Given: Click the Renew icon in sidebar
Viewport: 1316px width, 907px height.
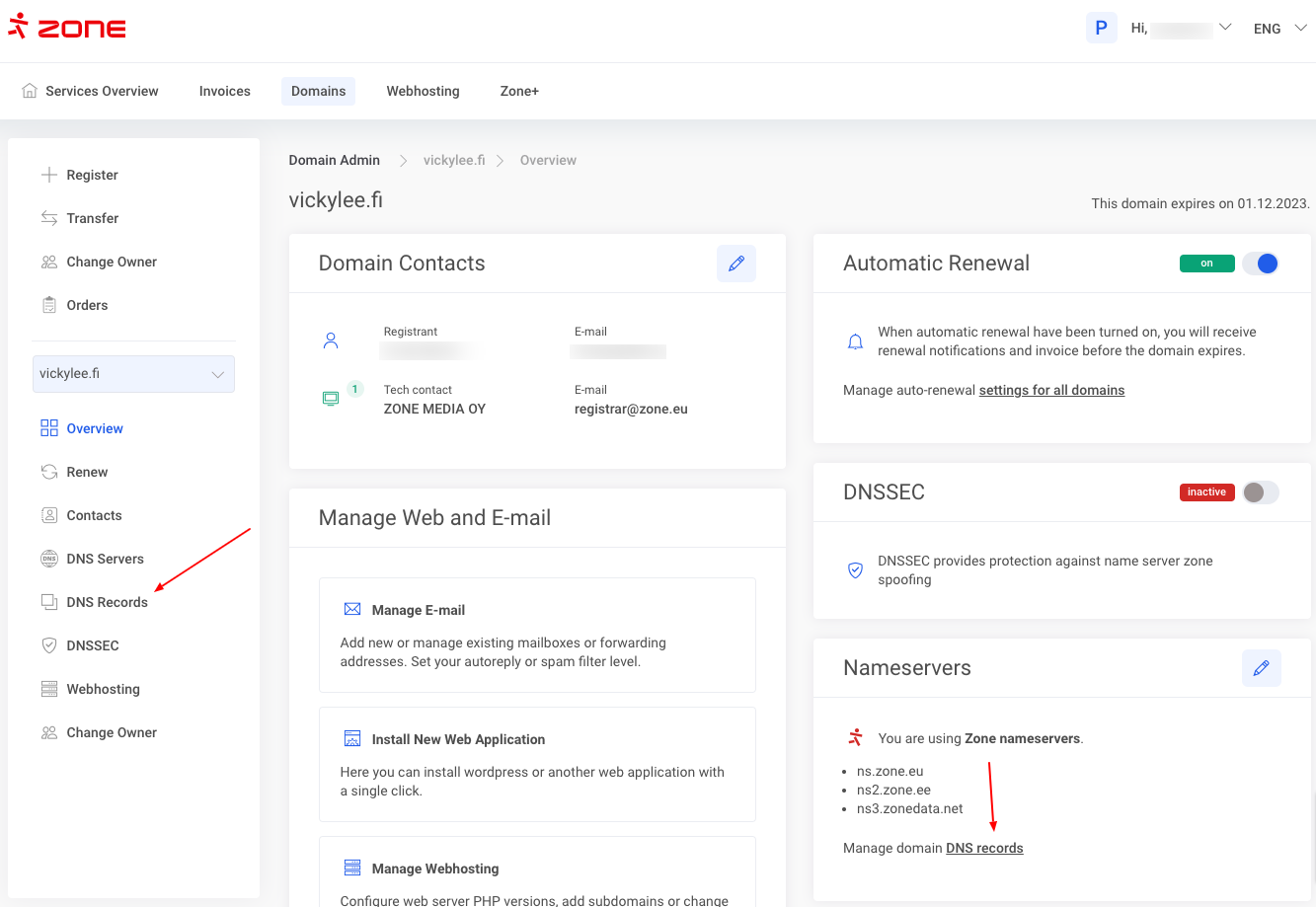Looking at the screenshot, I should coord(49,472).
